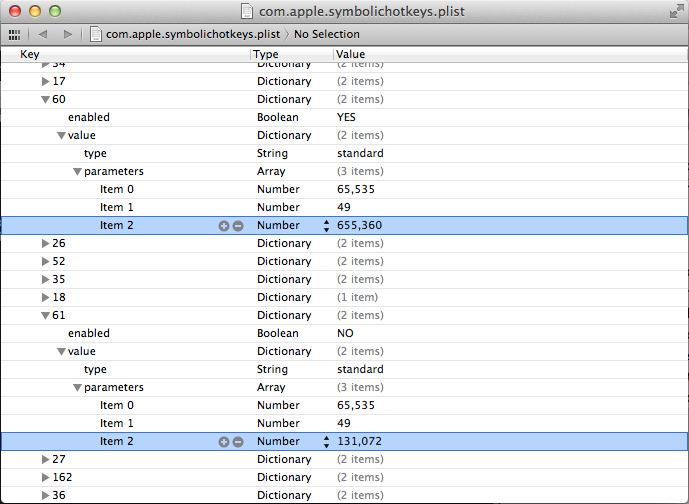Click standard value under key 61
This screenshot has height=504, width=689.
pos(360,370)
